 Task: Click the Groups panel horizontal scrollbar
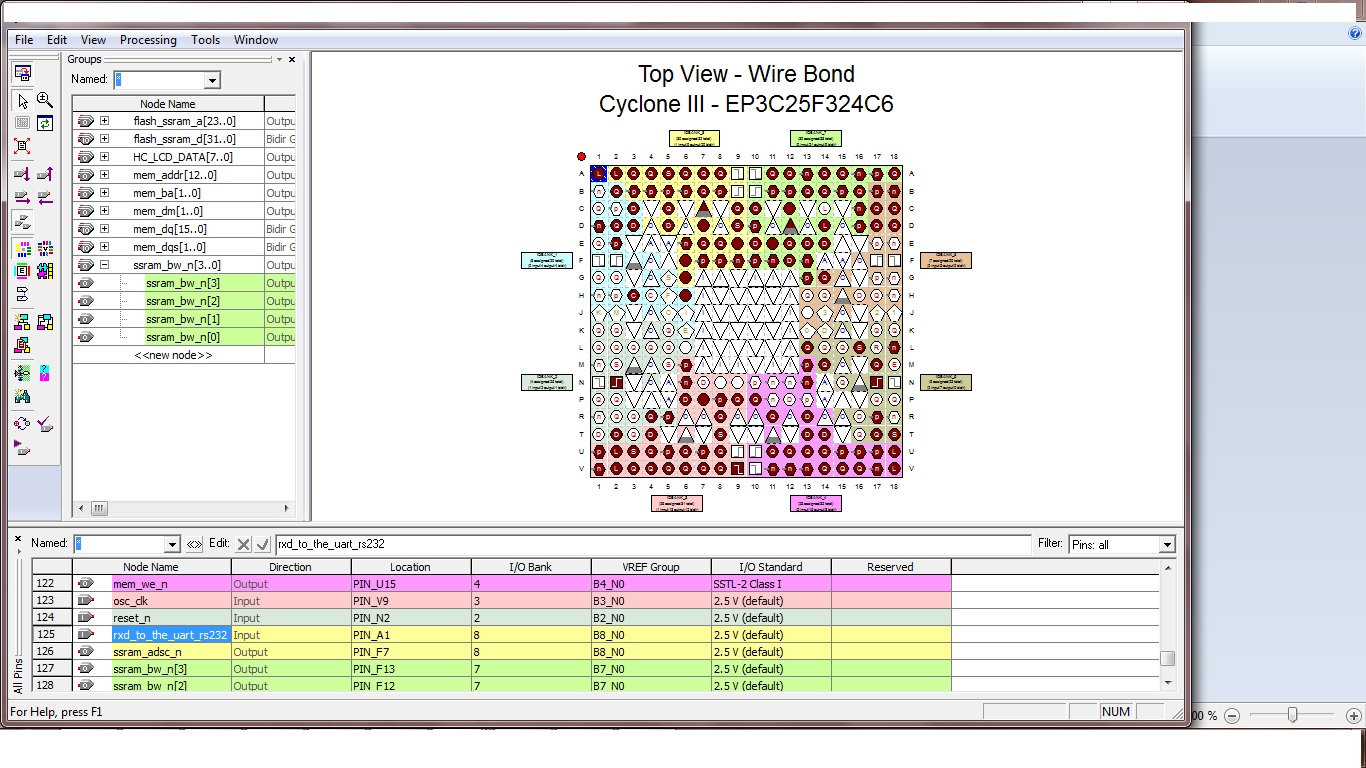click(x=185, y=508)
